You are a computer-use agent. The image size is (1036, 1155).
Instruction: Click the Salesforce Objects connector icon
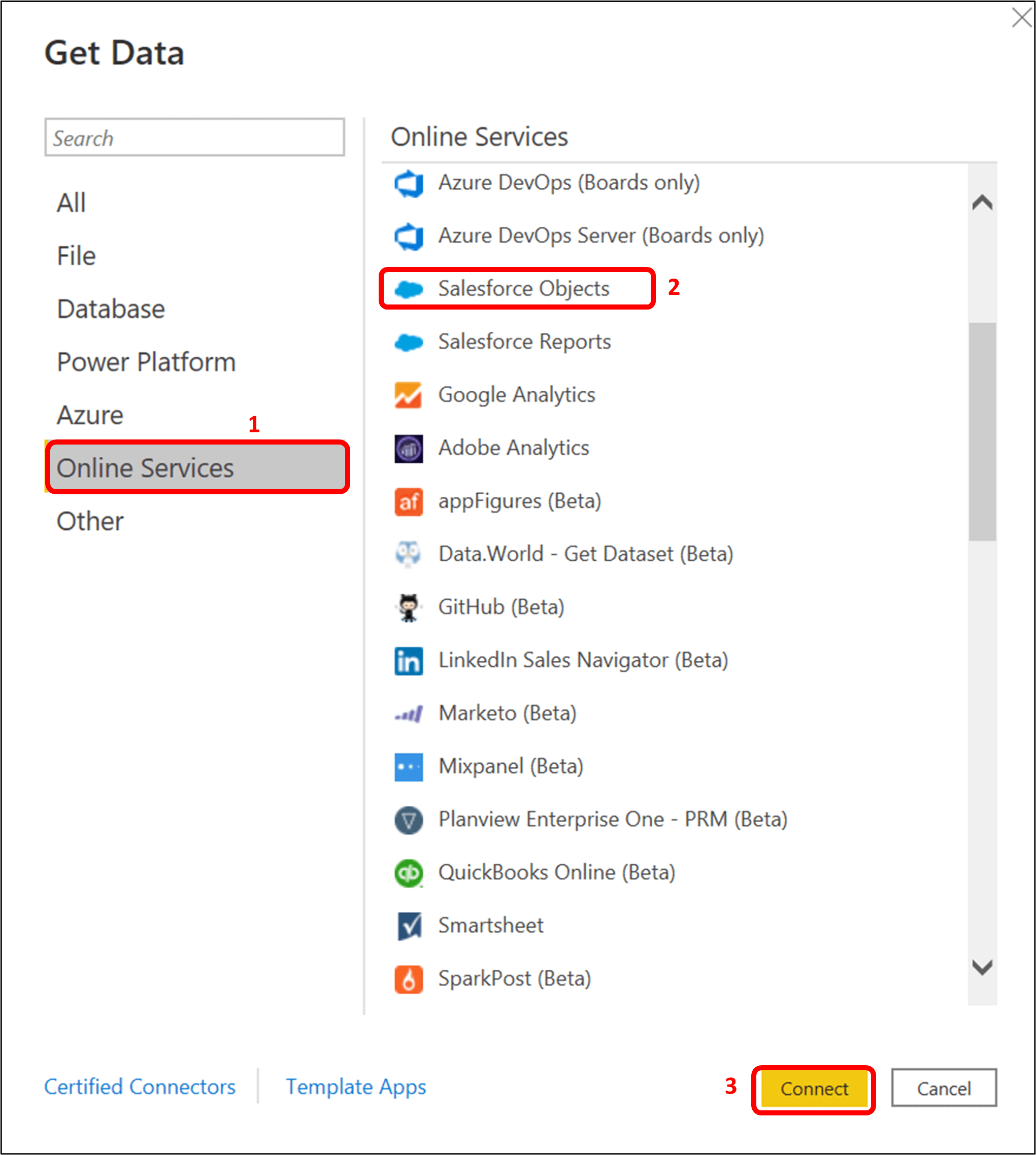click(x=408, y=289)
